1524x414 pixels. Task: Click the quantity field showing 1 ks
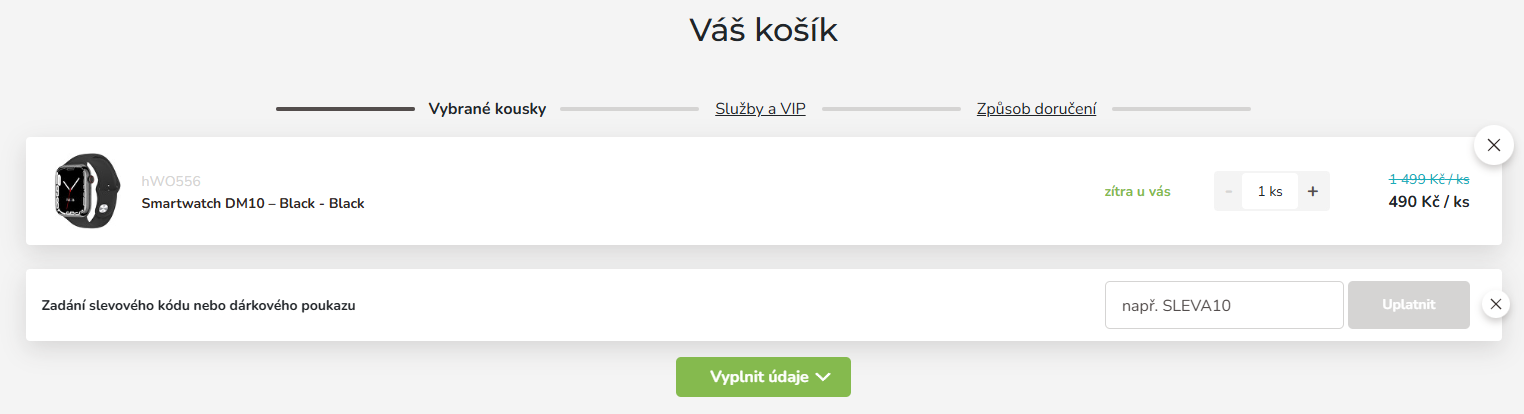[x=1269, y=191]
